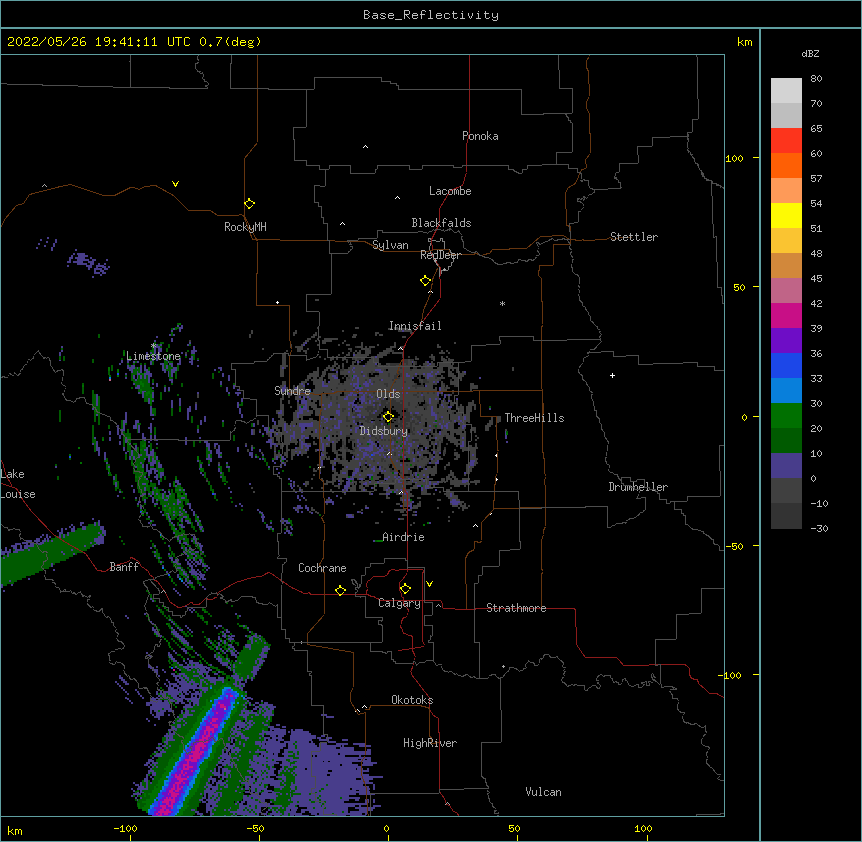Click the -30 value on the dBZ legend
862x842 pixels.
[819, 528]
